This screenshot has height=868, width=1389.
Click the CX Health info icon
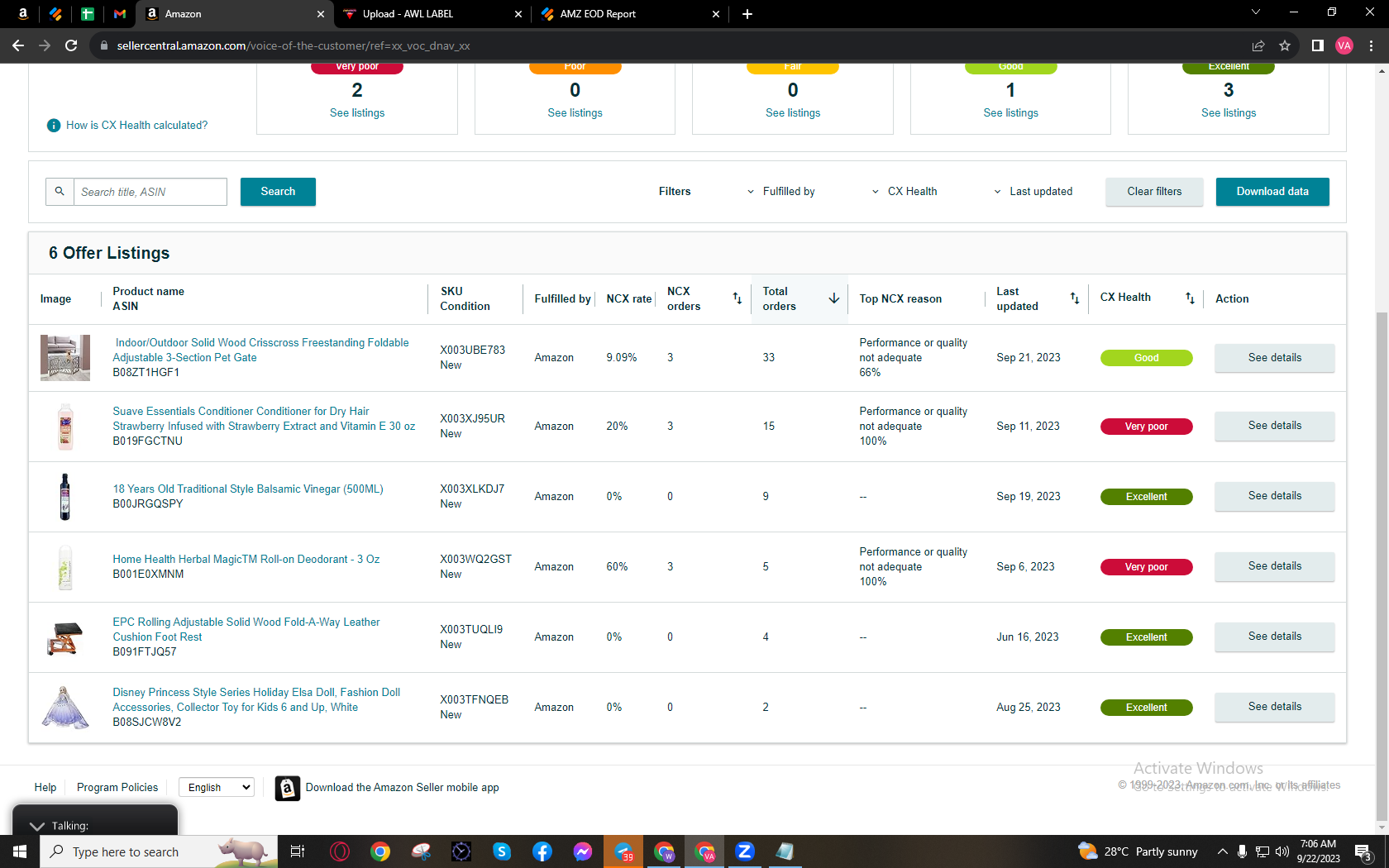point(54,126)
